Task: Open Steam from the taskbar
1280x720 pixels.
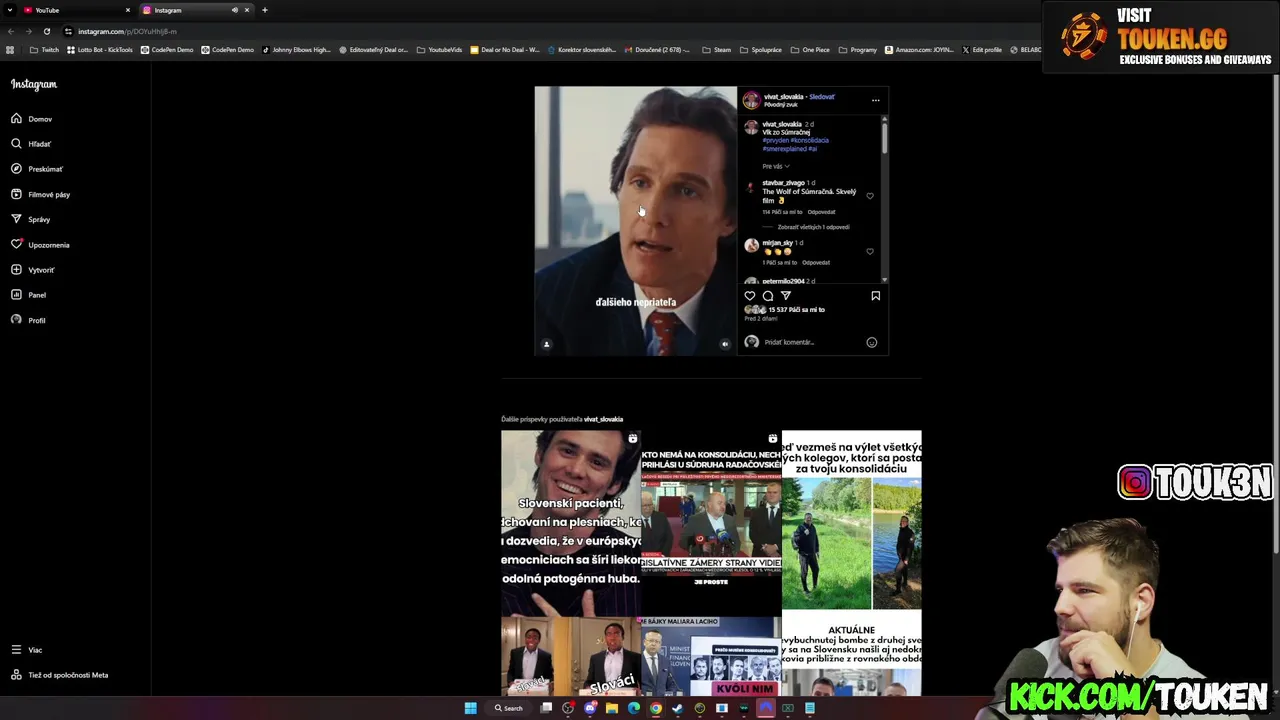Action: coord(678,708)
